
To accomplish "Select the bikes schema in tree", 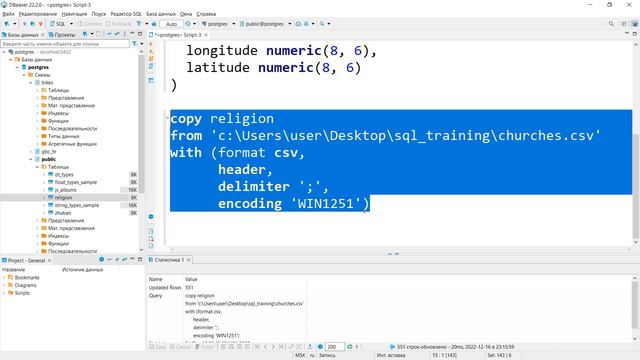I will pos(47,82).
